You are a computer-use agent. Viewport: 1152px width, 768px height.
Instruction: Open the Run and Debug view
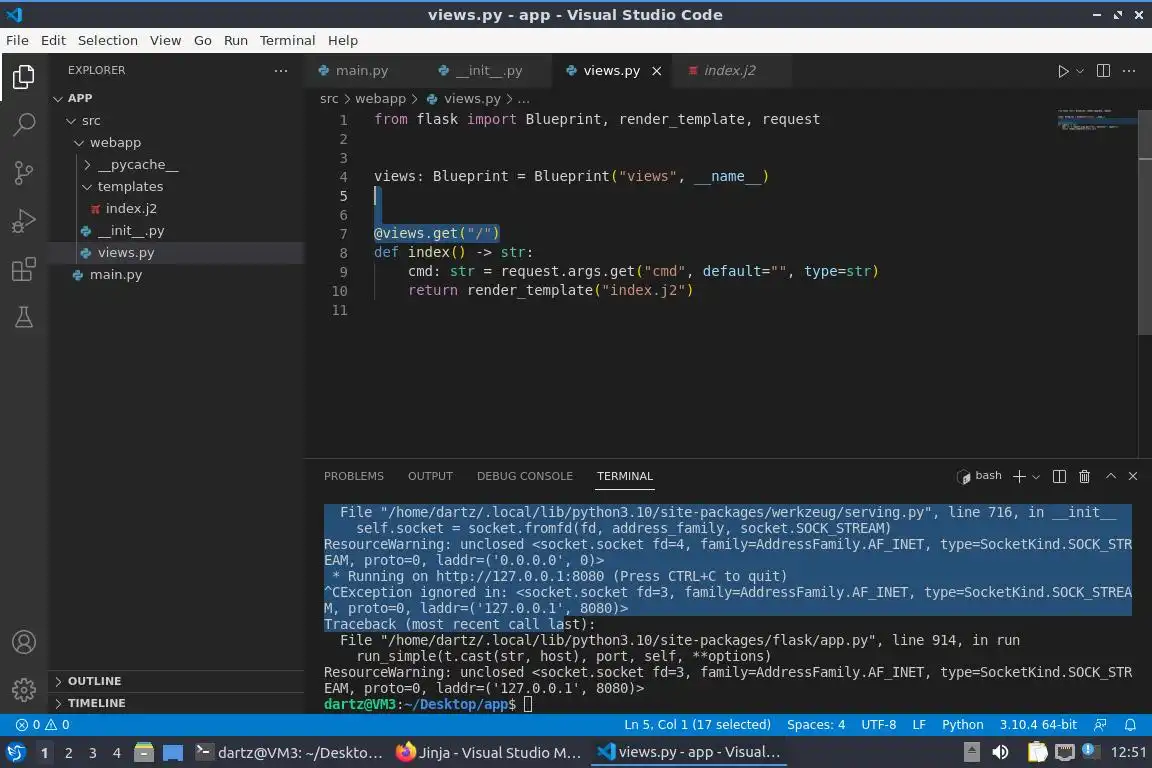[x=24, y=220]
